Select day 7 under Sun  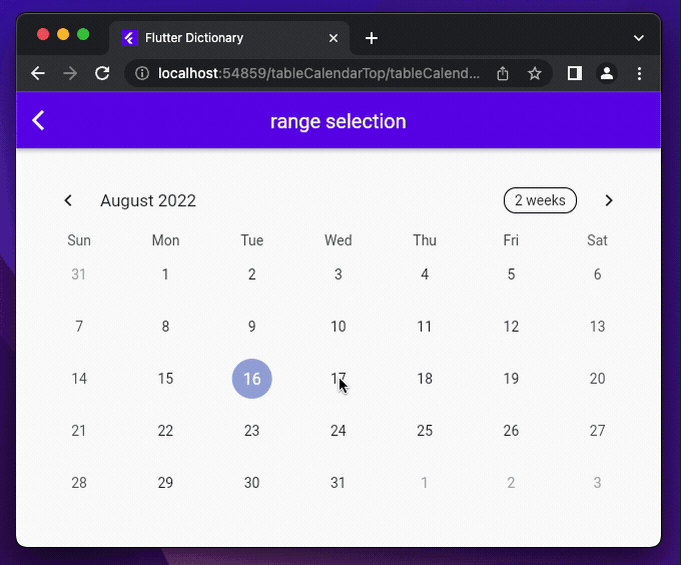click(79, 327)
